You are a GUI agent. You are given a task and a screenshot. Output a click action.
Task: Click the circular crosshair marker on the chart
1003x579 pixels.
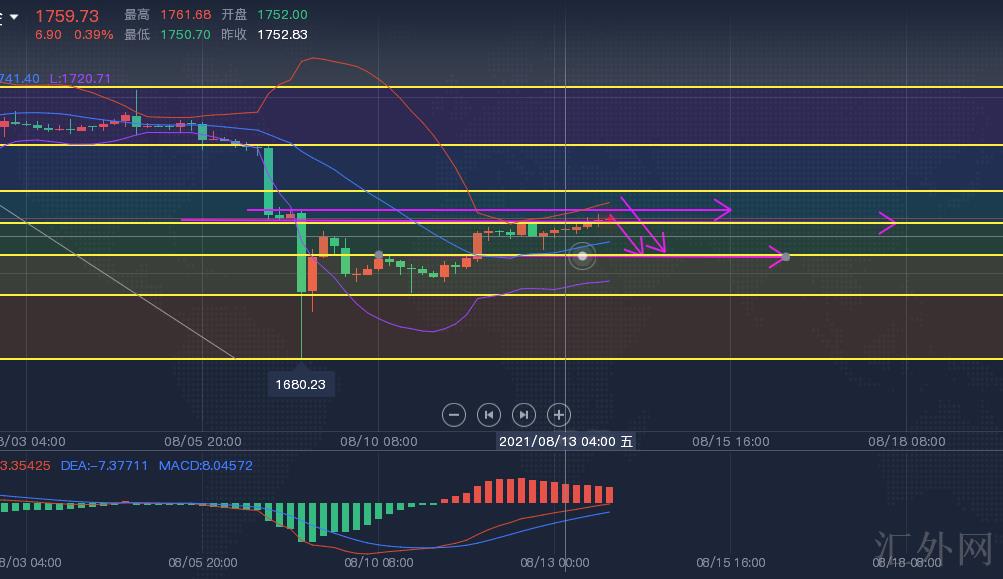point(582,257)
